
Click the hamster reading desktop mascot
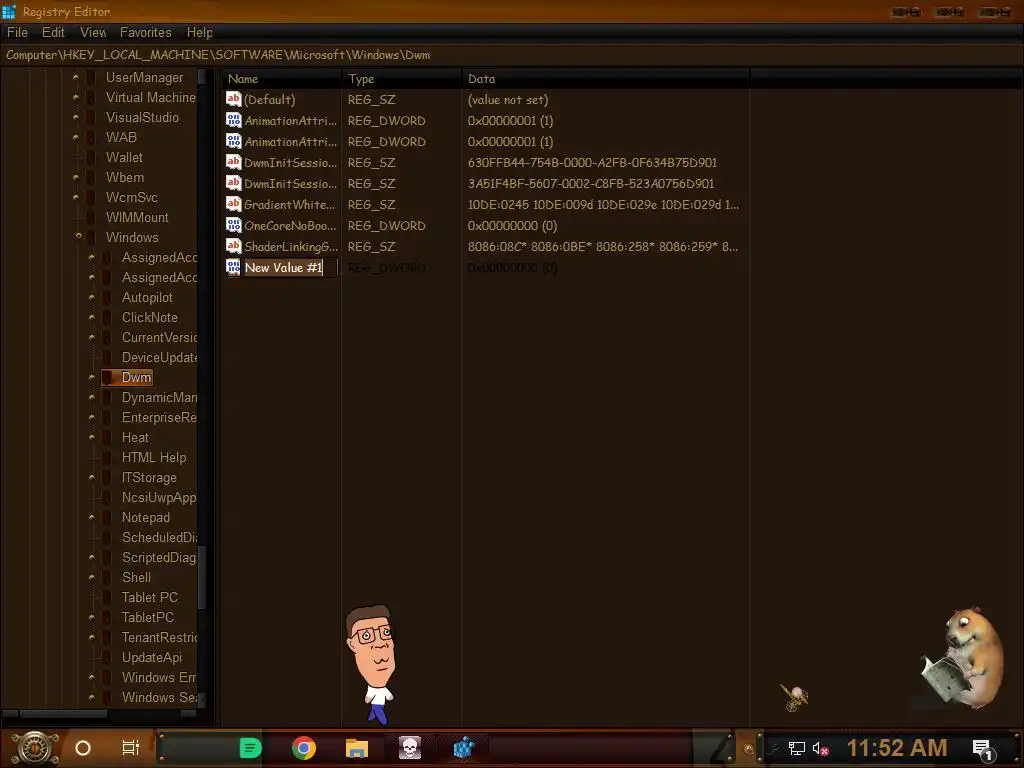point(963,658)
